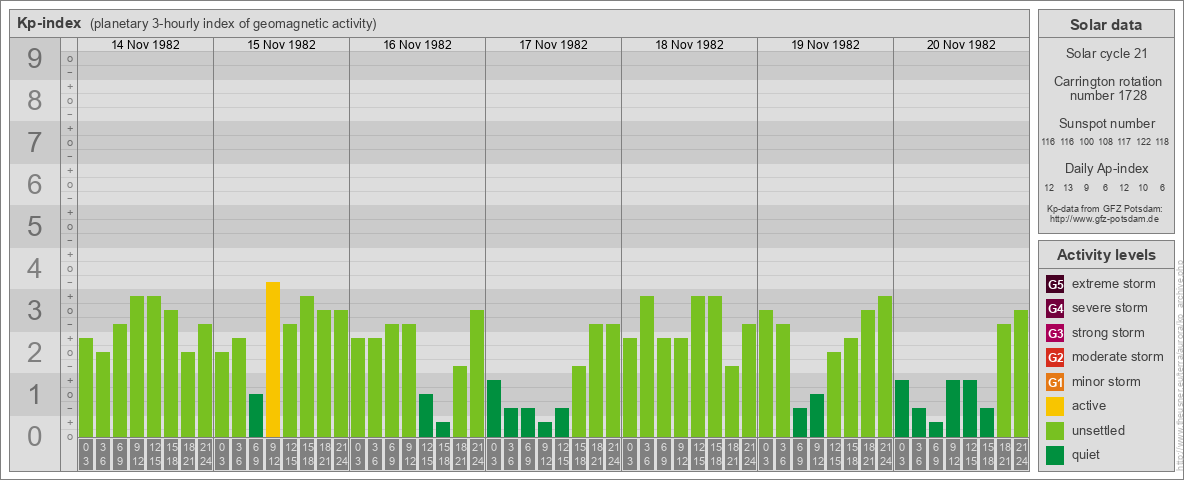Image resolution: width=1184 pixels, height=480 pixels.
Task: Click the G5 extreme storm badge
Action: coord(1055,284)
